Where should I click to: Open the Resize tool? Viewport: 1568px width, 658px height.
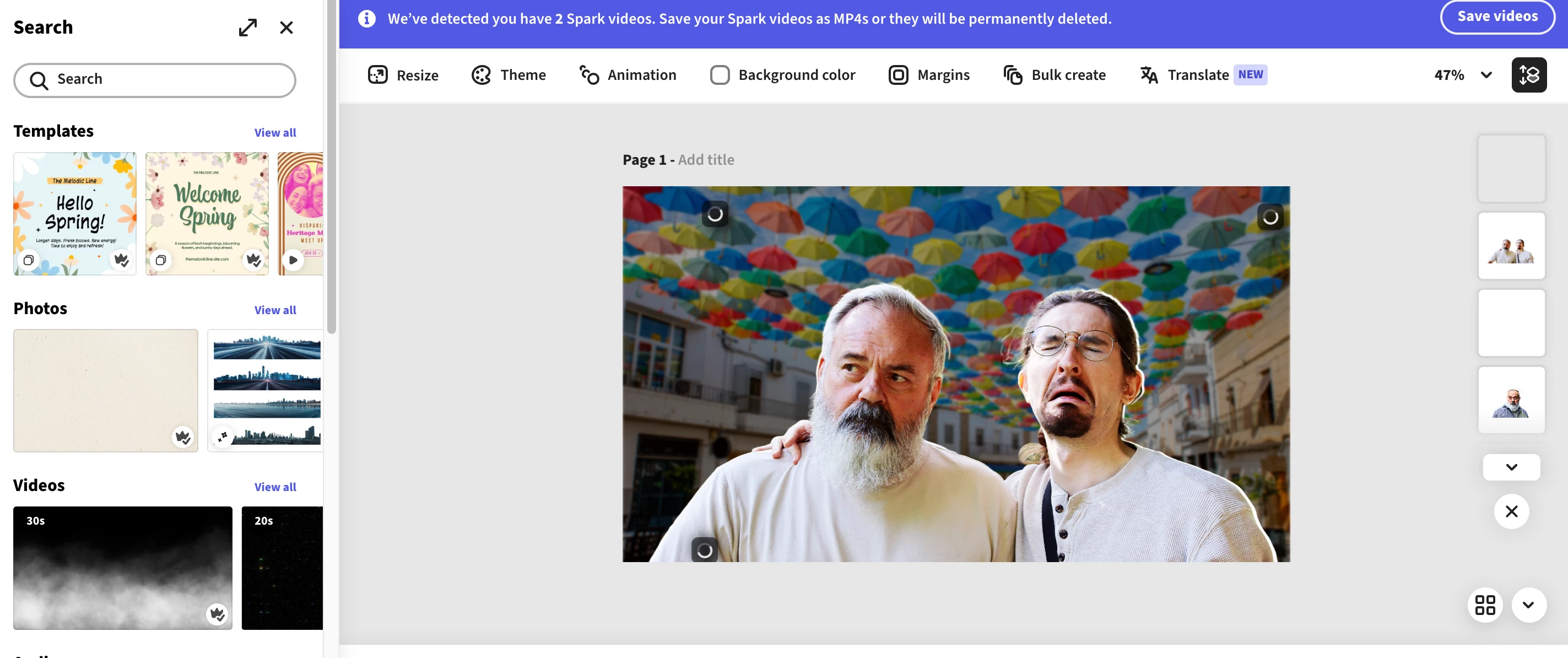point(403,75)
